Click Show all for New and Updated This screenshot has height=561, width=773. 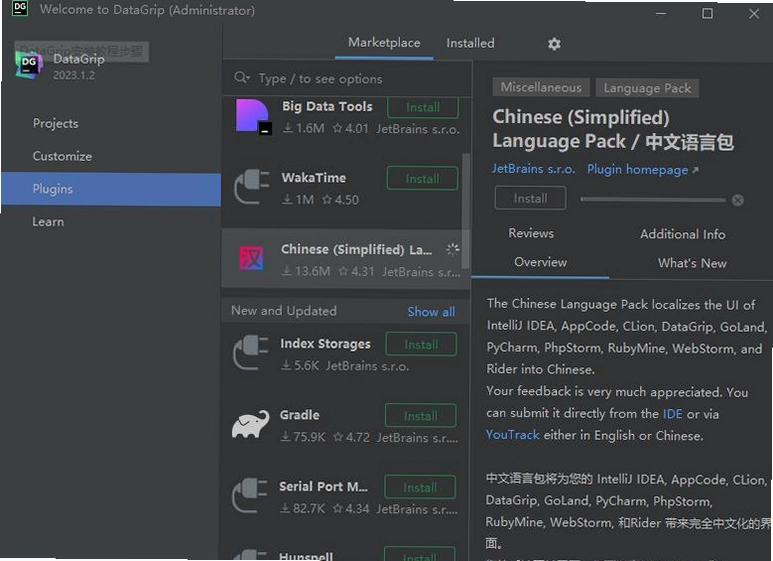(x=431, y=312)
